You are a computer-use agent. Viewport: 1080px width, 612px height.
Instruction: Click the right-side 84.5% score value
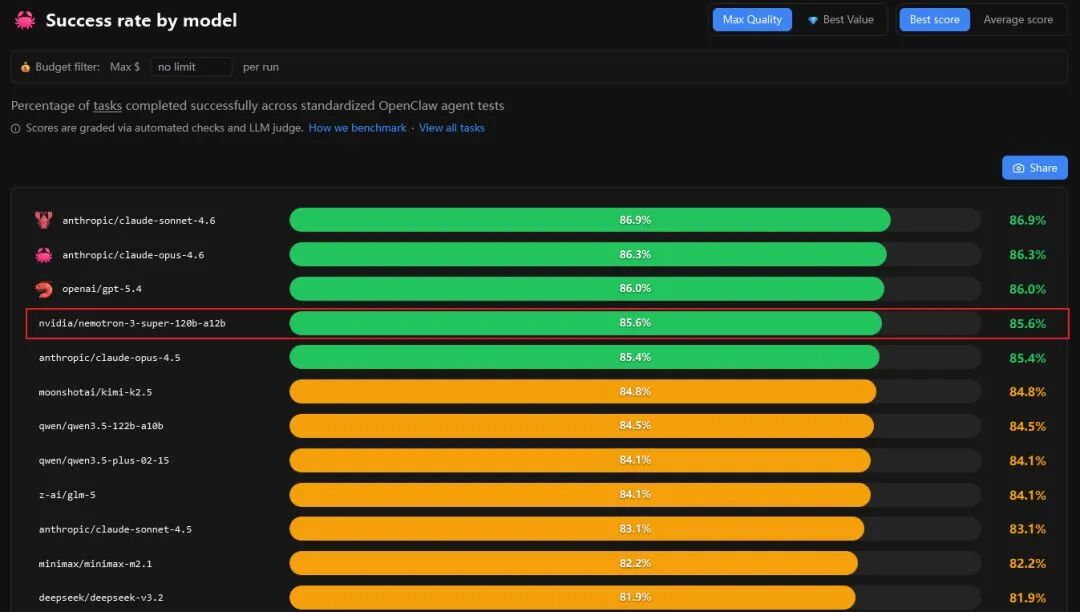[1027, 426]
